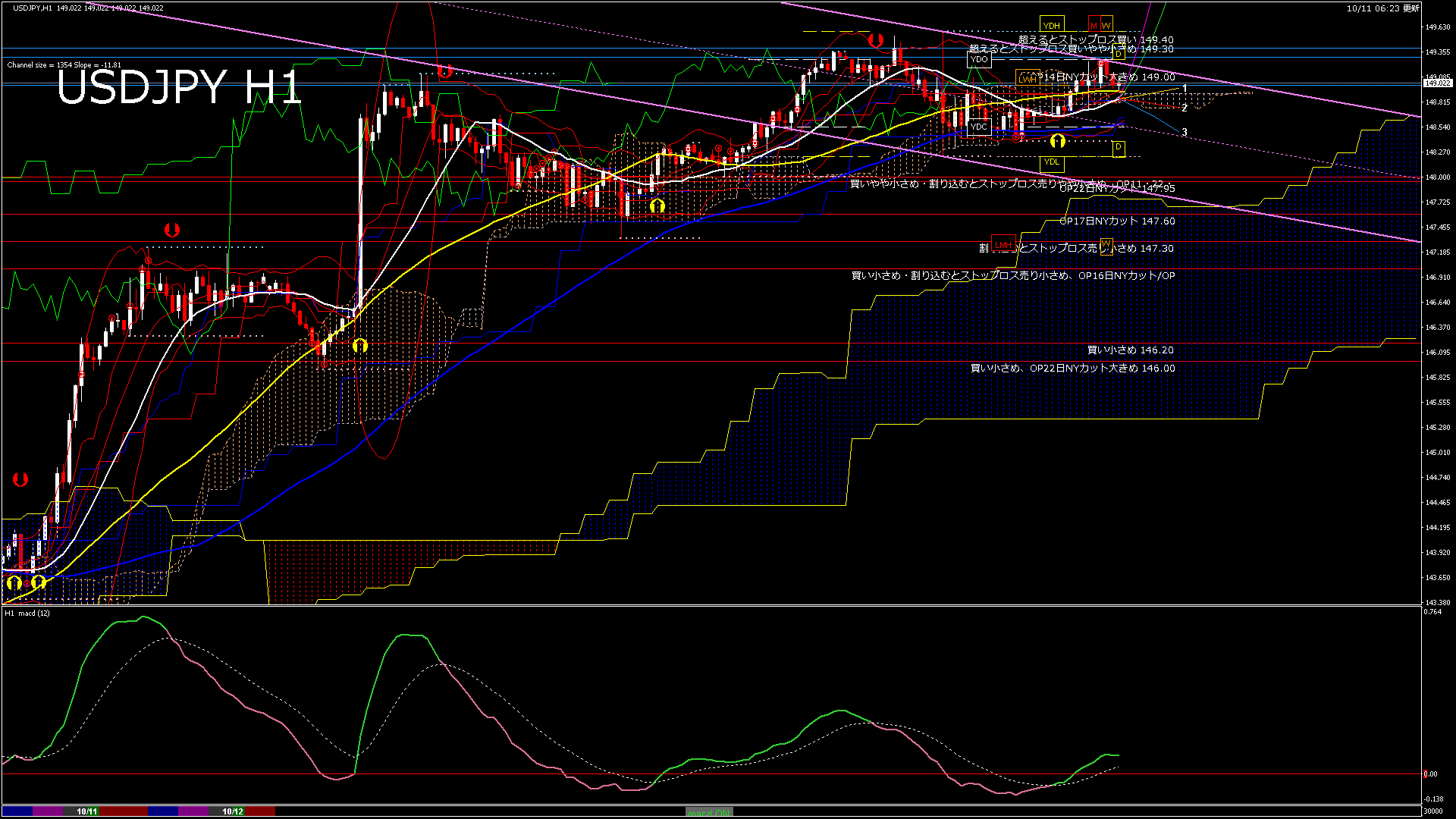This screenshot has width=1456, height=819.
Task: Click the orange LWH last-week-high label
Action: click(x=1028, y=79)
